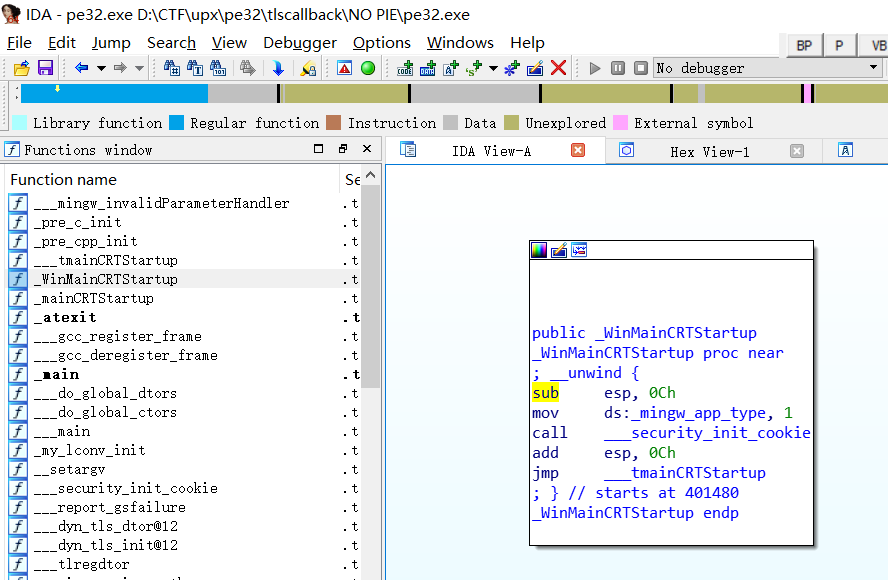Open the forward-arrow history dropdown

139,68
